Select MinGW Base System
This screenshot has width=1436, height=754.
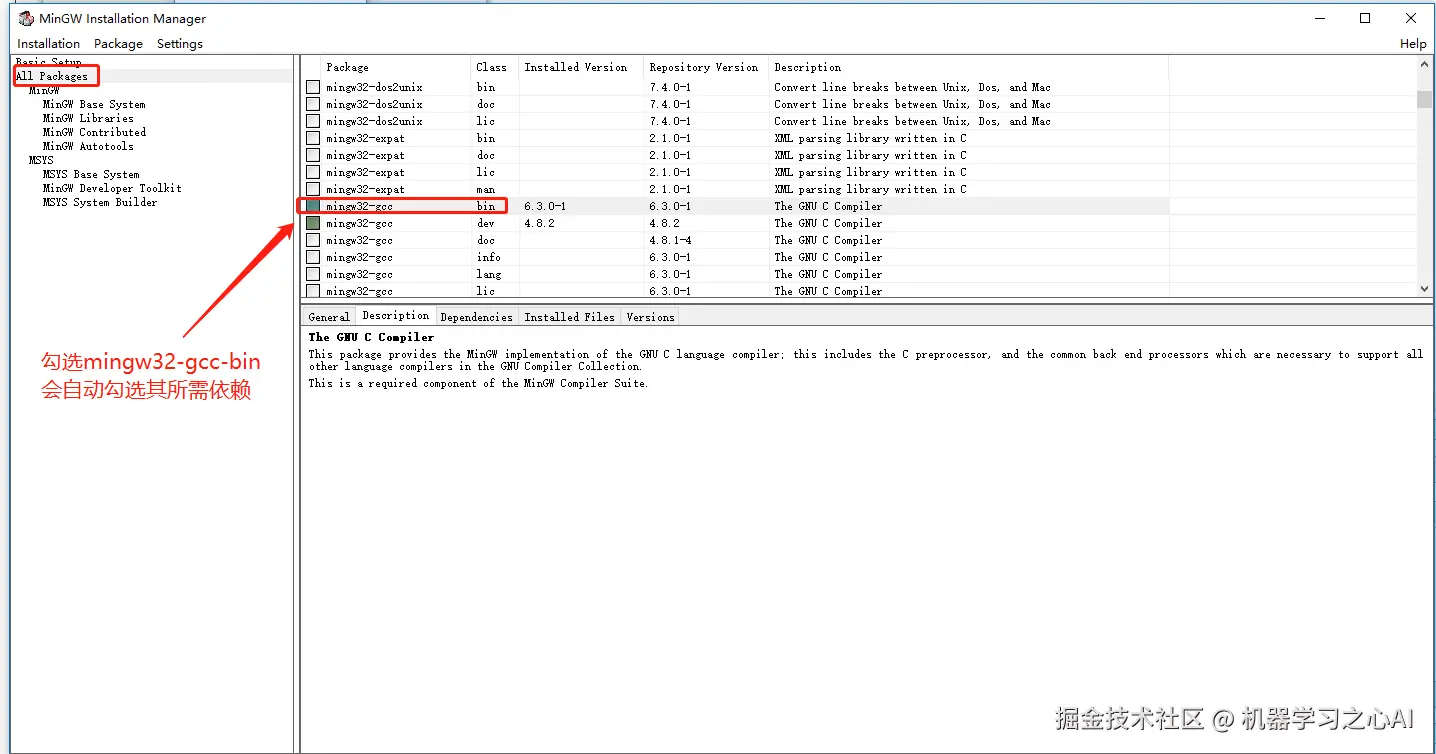pyautogui.click(x=94, y=104)
